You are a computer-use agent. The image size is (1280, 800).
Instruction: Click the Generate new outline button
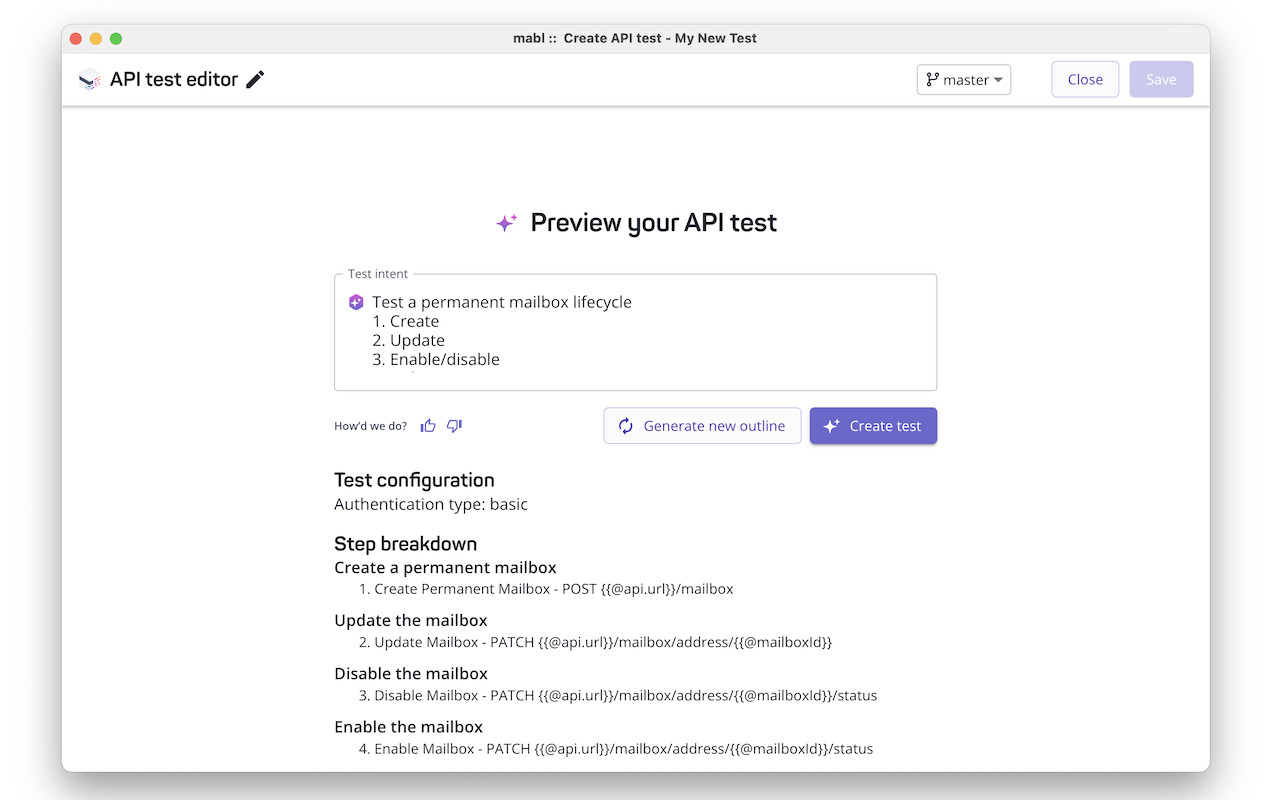(702, 425)
